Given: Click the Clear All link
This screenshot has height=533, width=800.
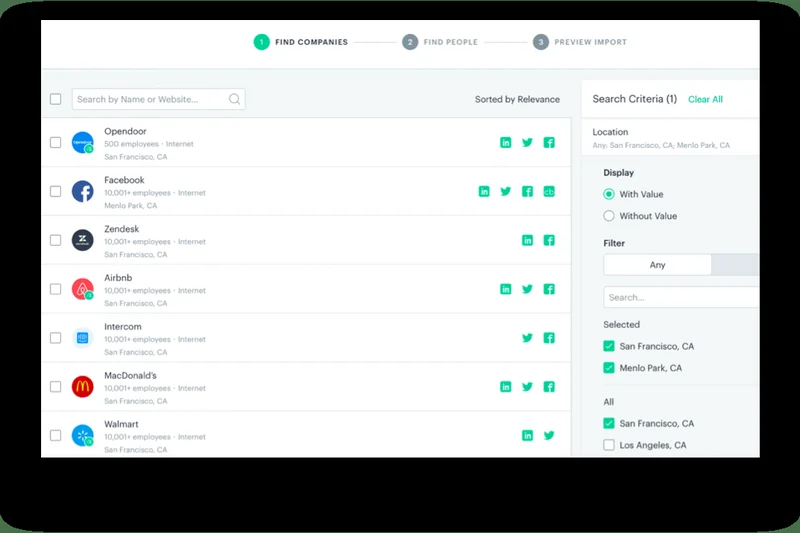Looking at the screenshot, I should pos(705,99).
